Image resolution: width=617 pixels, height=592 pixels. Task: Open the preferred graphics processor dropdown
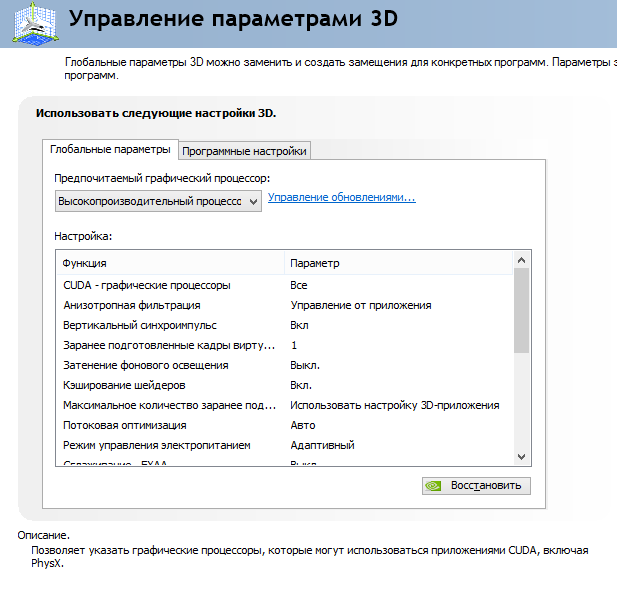[x=158, y=201]
